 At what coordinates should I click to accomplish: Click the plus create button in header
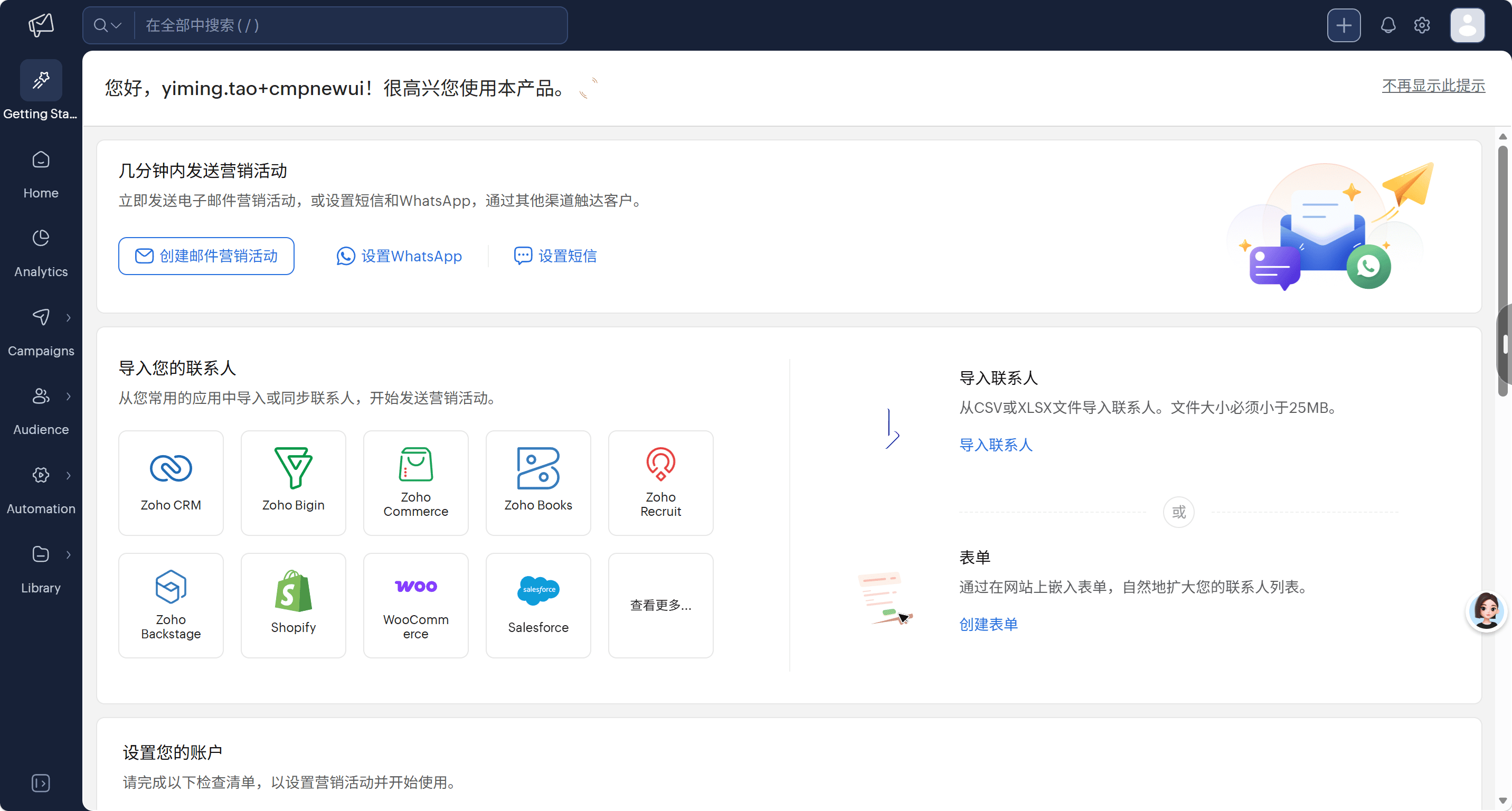(1344, 25)
